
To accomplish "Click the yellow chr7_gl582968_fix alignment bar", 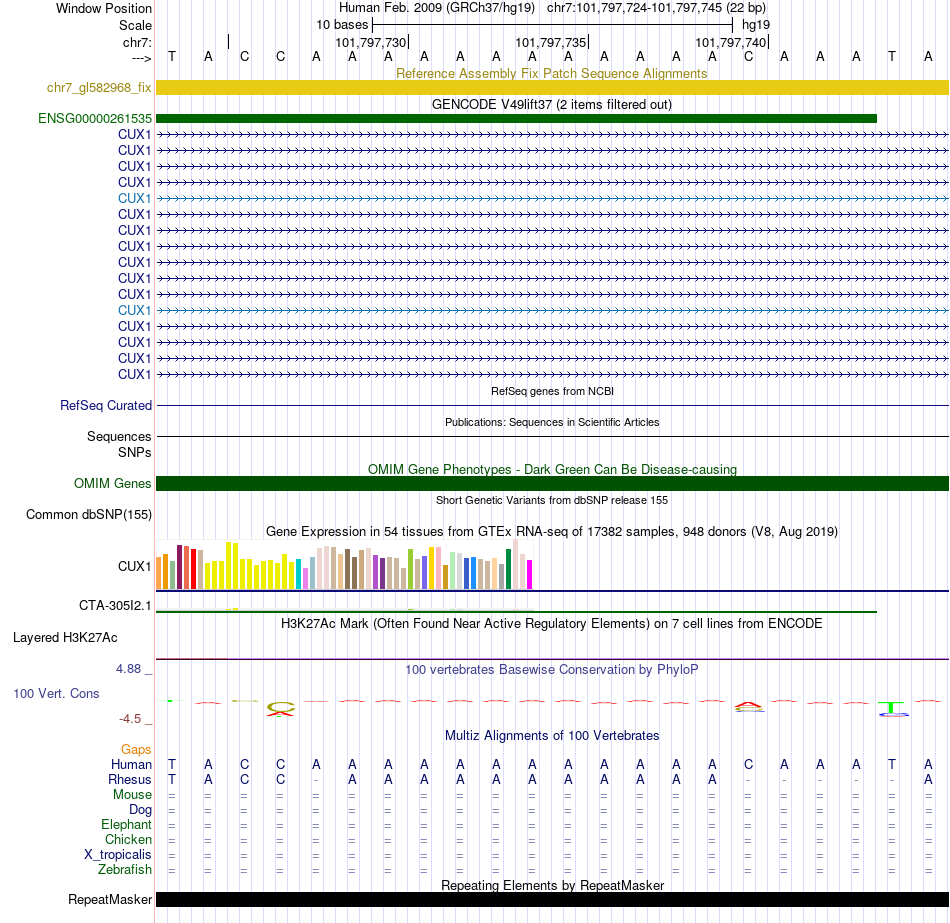I will tap(552, 87).
